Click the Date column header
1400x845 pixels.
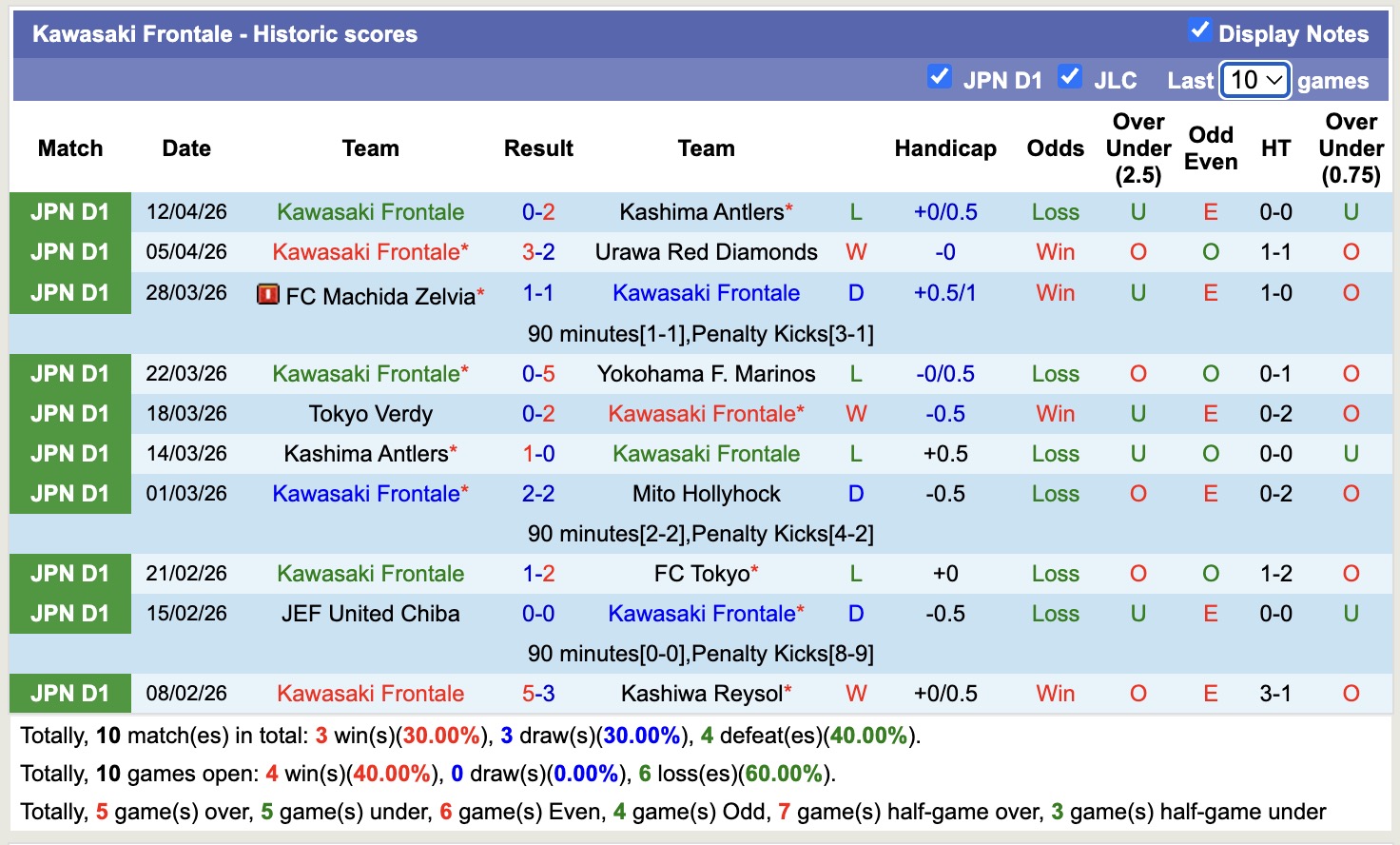point(185,148)
